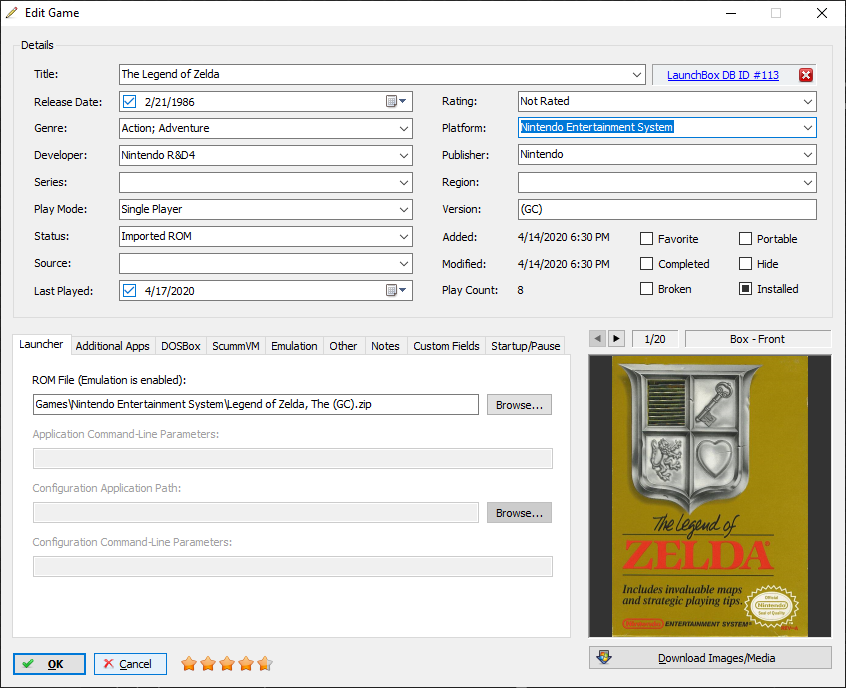
Task: Open the Notes tab
Action: point(385,346)
